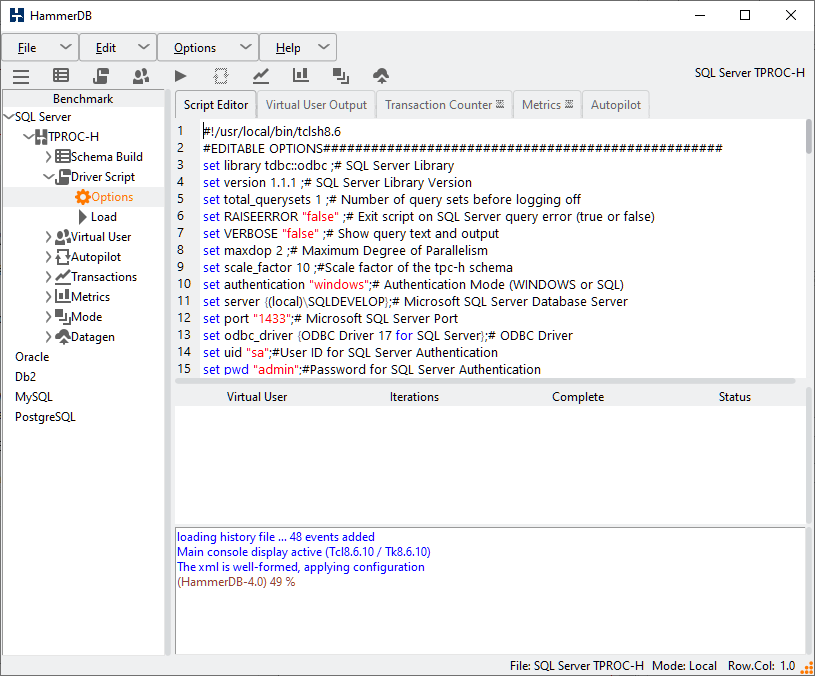
Task: Click the Autopilot toolbar icon
Action: point(221,76)
